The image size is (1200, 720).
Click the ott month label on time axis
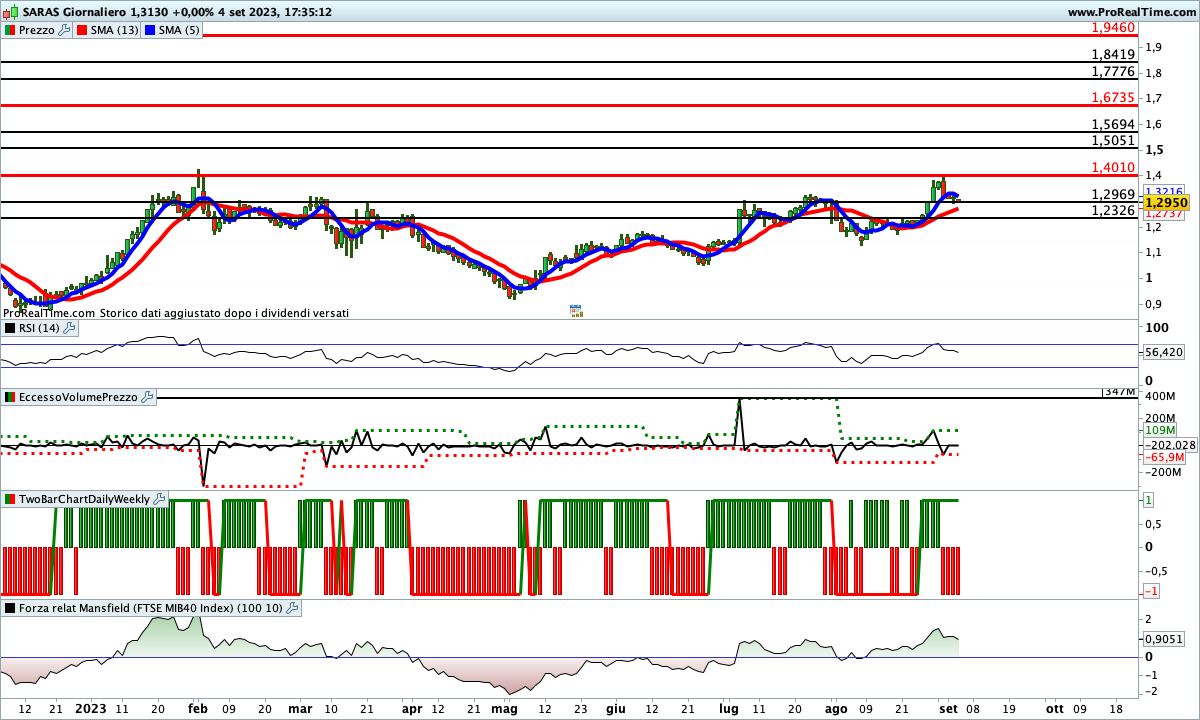click(x=1055, y=707)
